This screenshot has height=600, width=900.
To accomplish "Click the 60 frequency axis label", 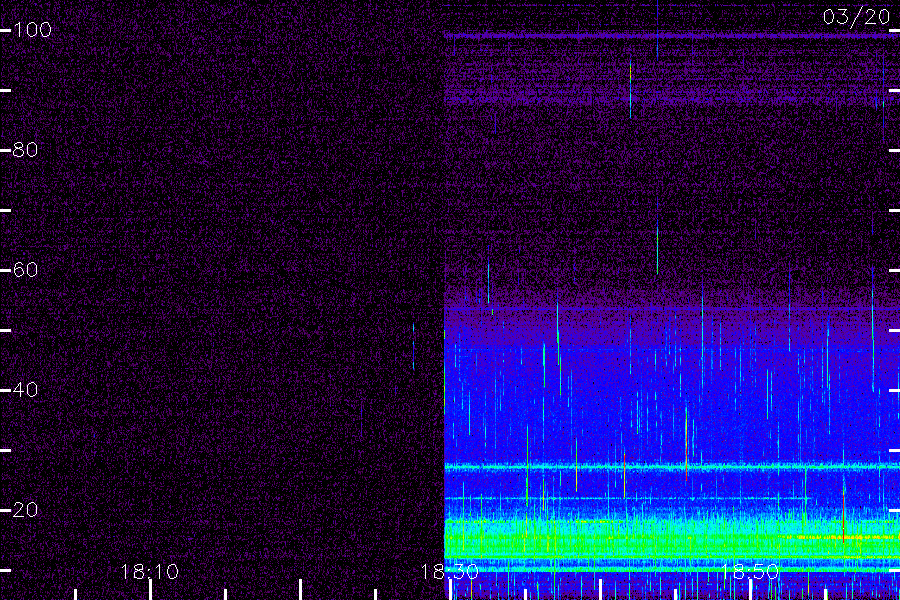I will (25, 270).
